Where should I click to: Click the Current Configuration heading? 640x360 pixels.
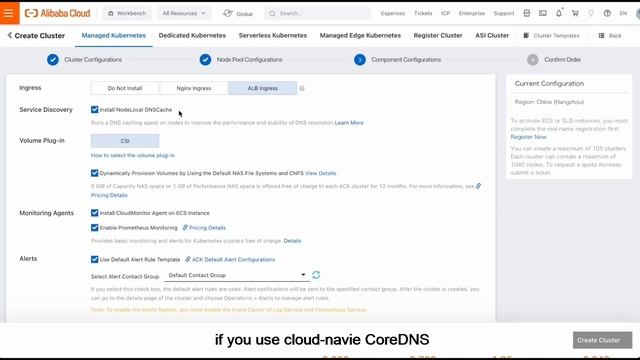[549, 83]
